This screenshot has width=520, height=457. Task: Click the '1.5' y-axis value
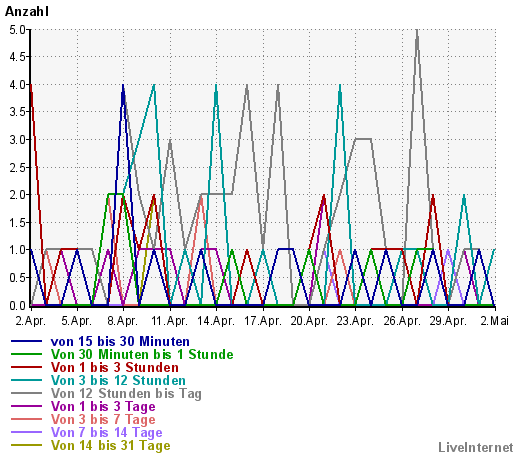(x=17, y=223)
